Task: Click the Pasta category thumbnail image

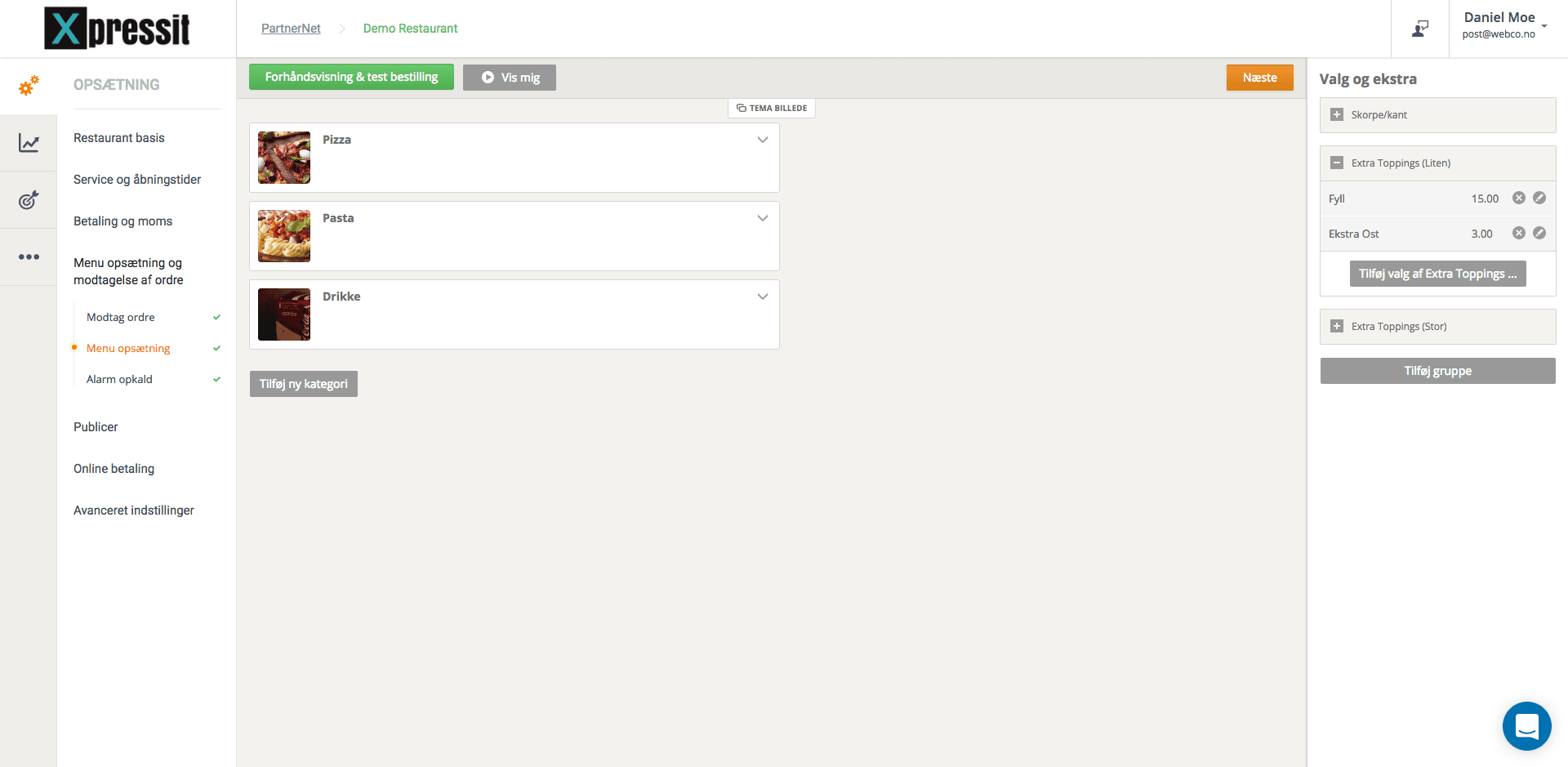Action: pyautogui.click(x=284, y=236)
